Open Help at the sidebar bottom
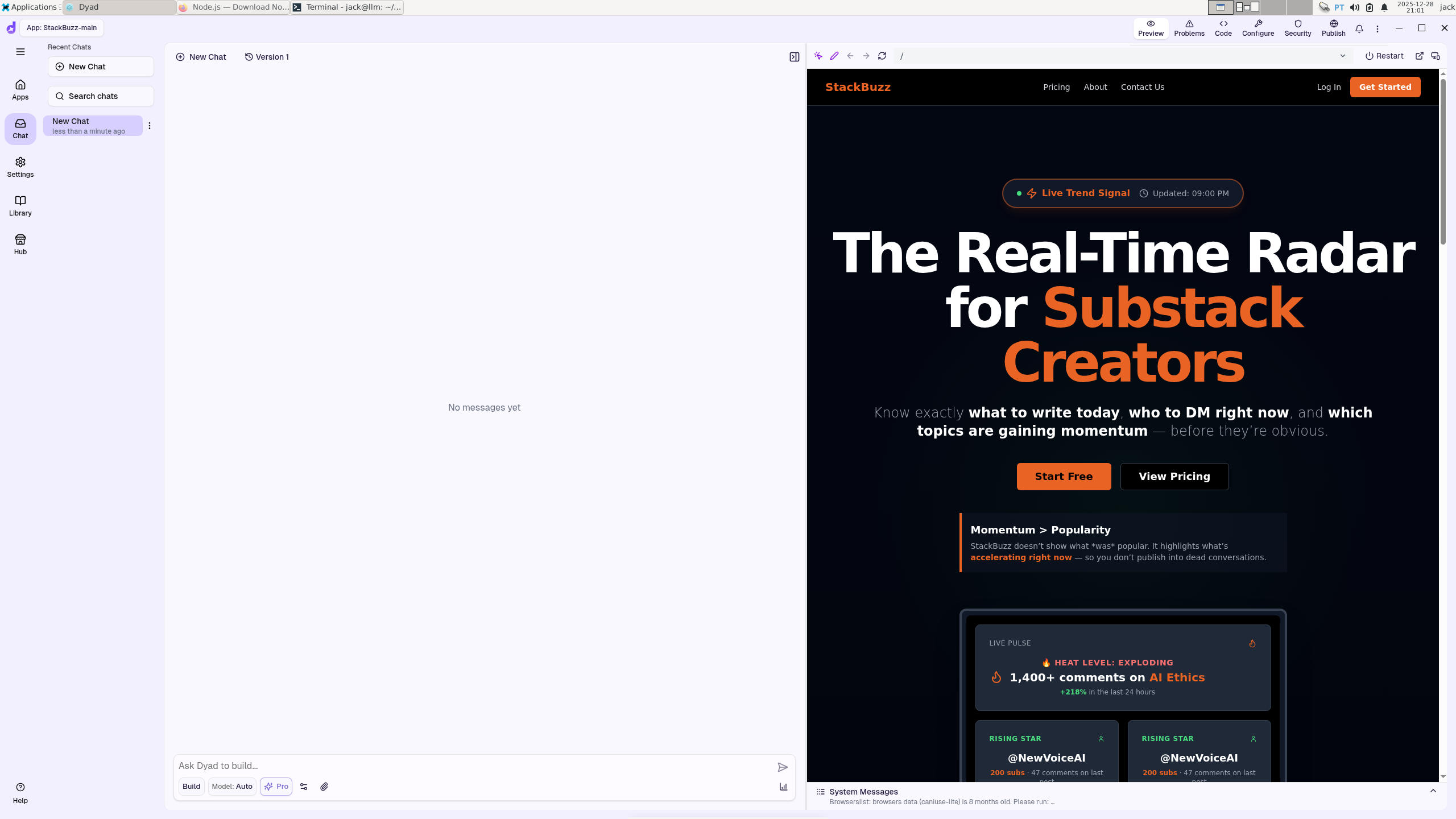Screen dimensions: 1456x819 (x=20, y=793)
